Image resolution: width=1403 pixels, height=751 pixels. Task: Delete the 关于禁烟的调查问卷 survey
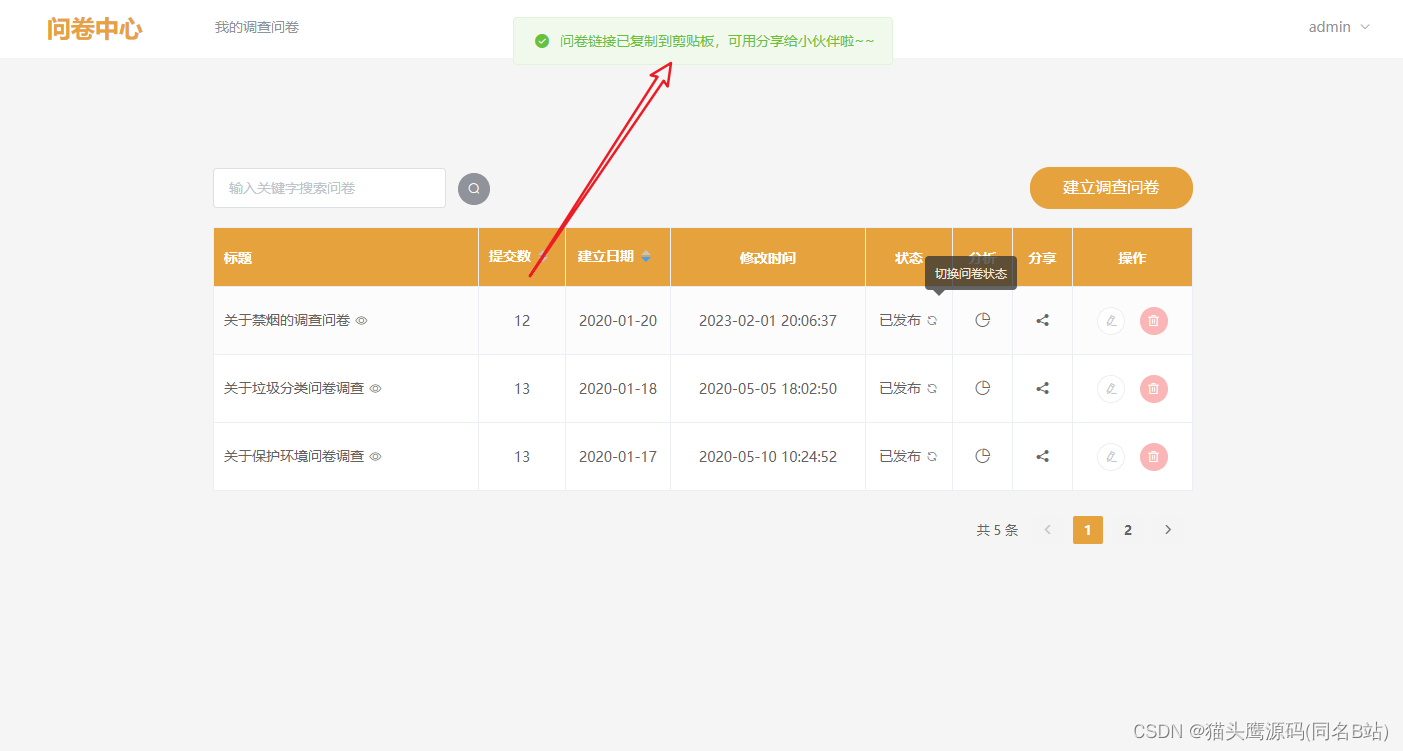point(1154,321)
